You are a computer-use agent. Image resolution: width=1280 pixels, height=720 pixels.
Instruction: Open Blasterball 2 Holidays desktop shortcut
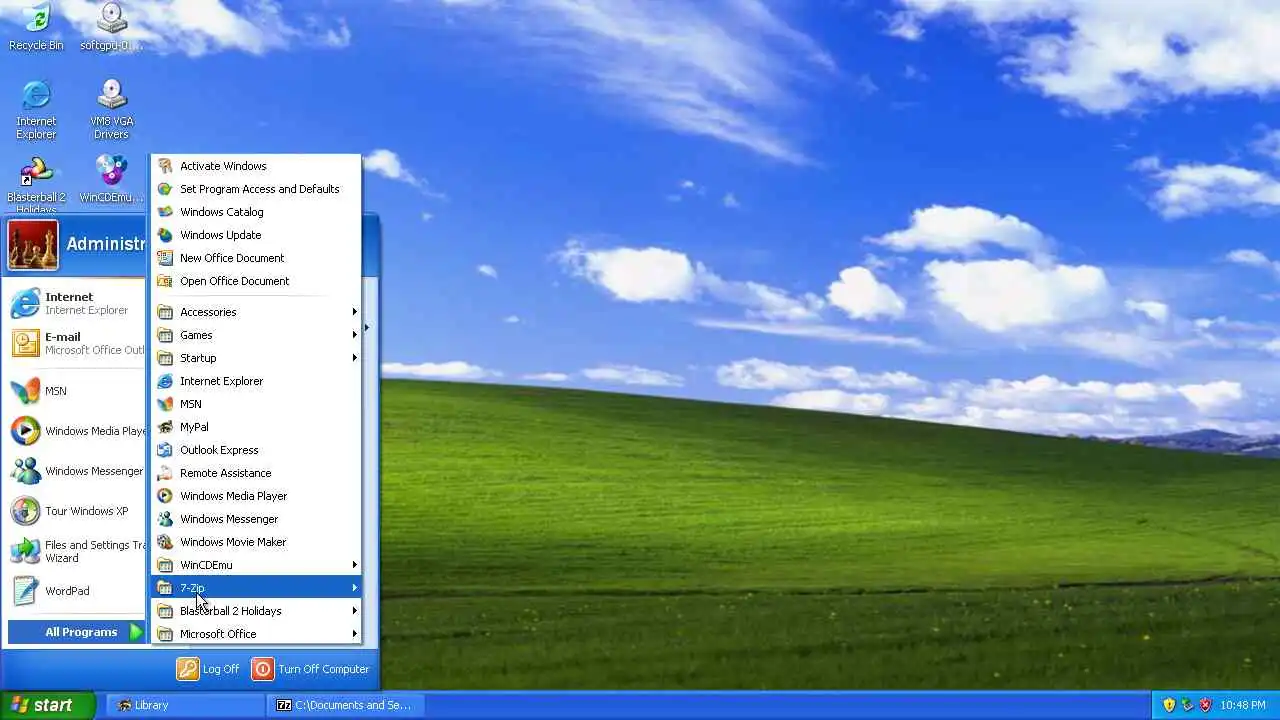tap(36, 185)
